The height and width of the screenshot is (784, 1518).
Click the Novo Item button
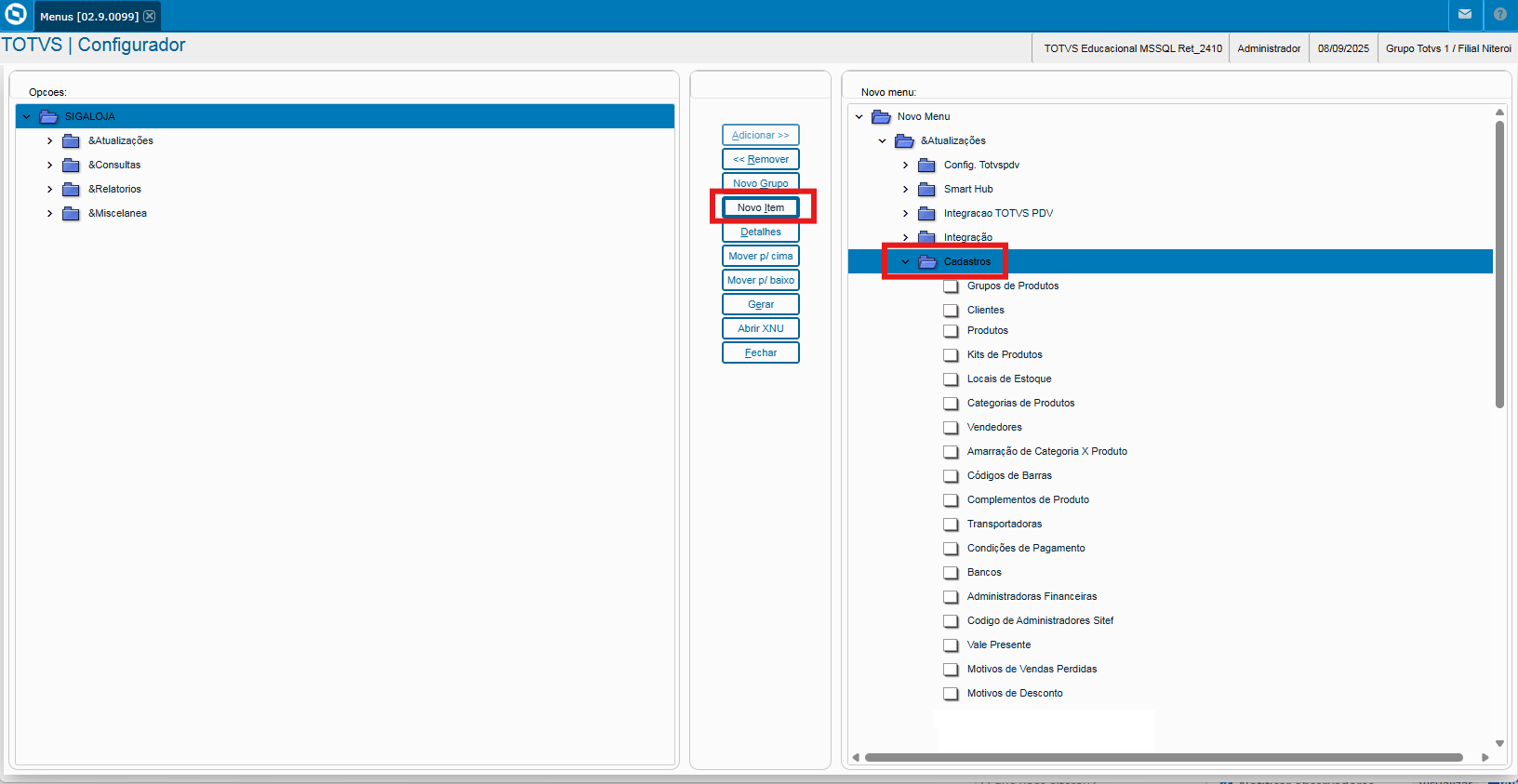point(761,207)
